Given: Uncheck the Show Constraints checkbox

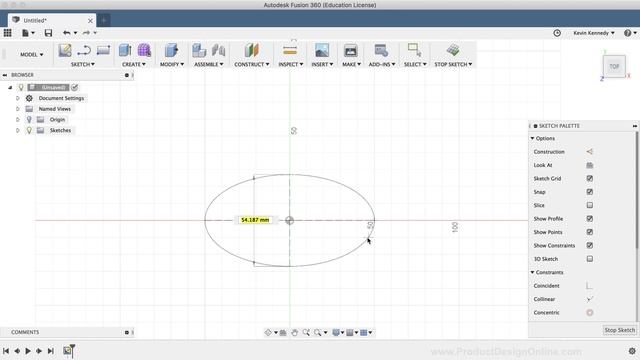Looking at the screenshot, I should pyautogui.click(x=589, y=245).
